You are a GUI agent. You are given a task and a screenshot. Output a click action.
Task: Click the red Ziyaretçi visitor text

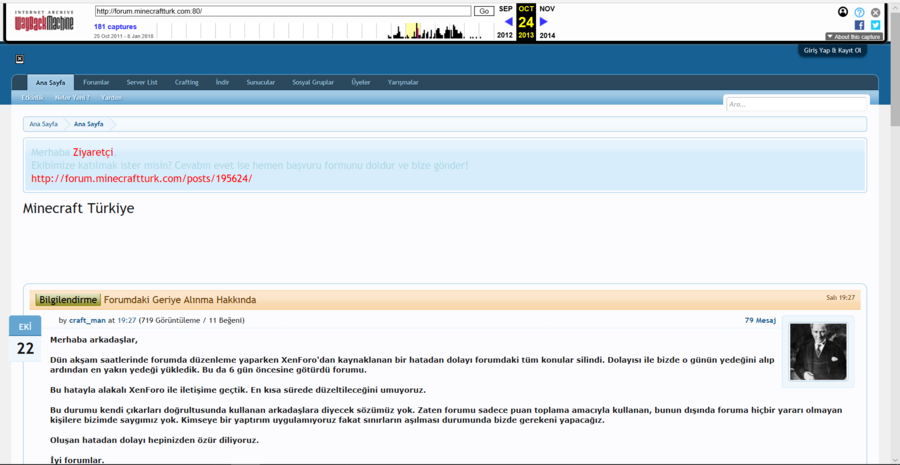[93, 152]
